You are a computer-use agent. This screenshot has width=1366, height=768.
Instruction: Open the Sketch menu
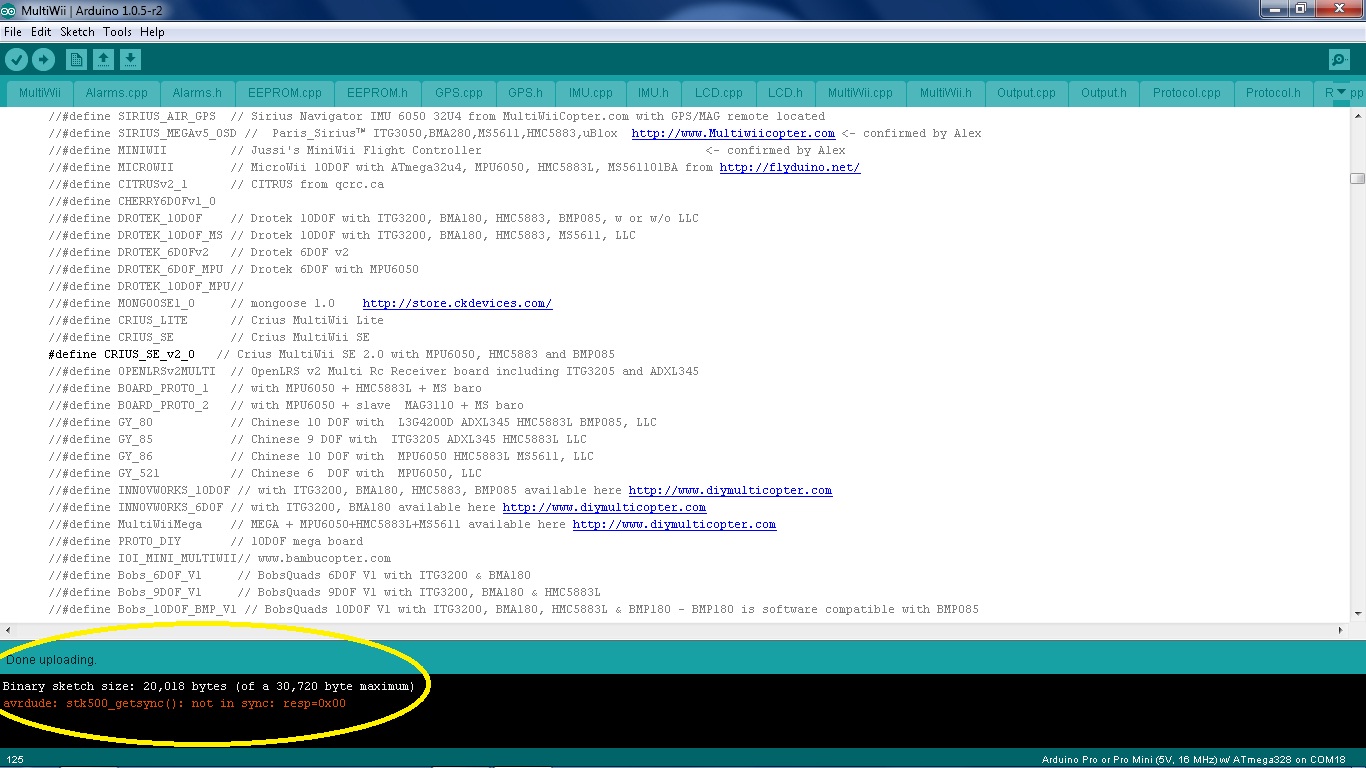pyautogui.click(x=77, y=31)
